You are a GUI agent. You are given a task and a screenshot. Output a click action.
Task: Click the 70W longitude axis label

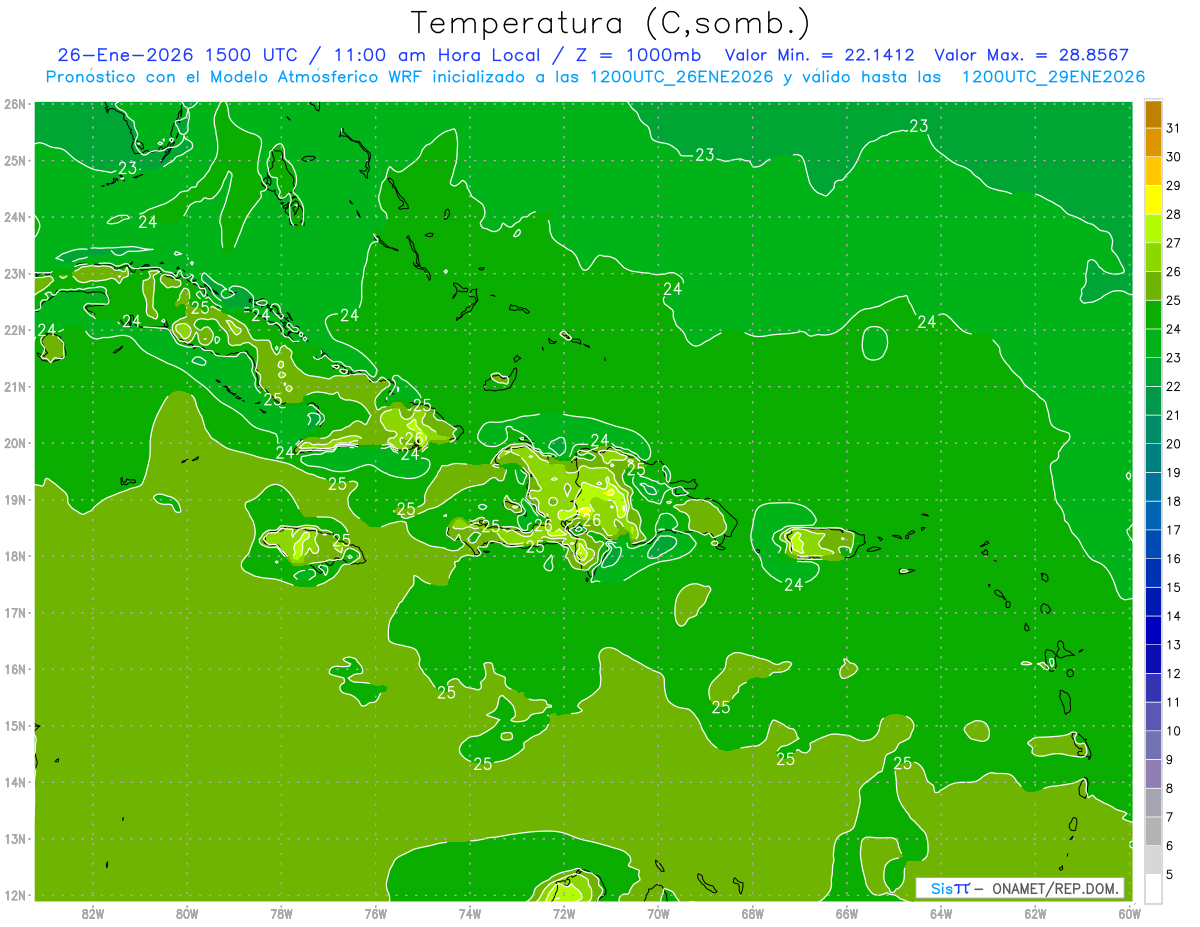pyautogui.click(x=658, y=913)
